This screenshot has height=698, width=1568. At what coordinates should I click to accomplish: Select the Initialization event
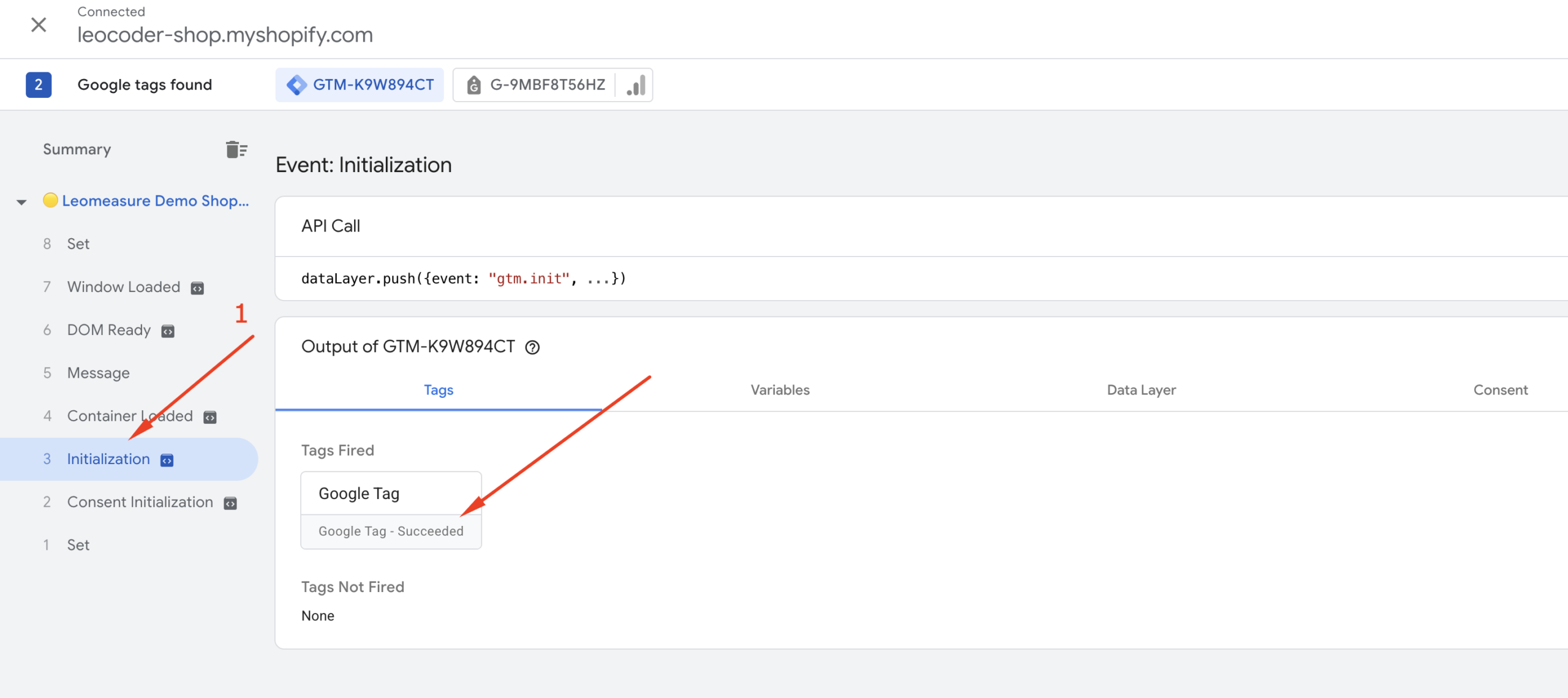[129, 459]
